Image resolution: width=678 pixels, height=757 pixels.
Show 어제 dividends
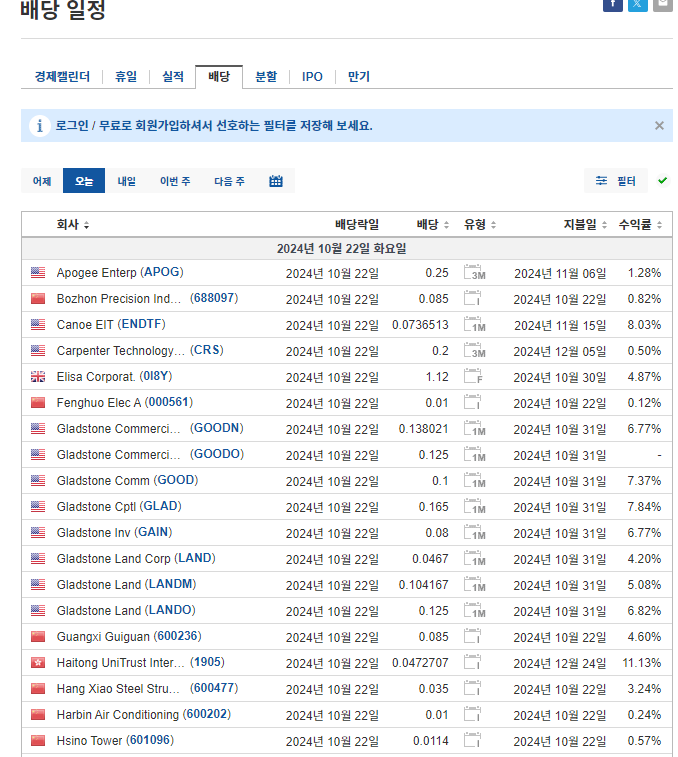[42, 181]
